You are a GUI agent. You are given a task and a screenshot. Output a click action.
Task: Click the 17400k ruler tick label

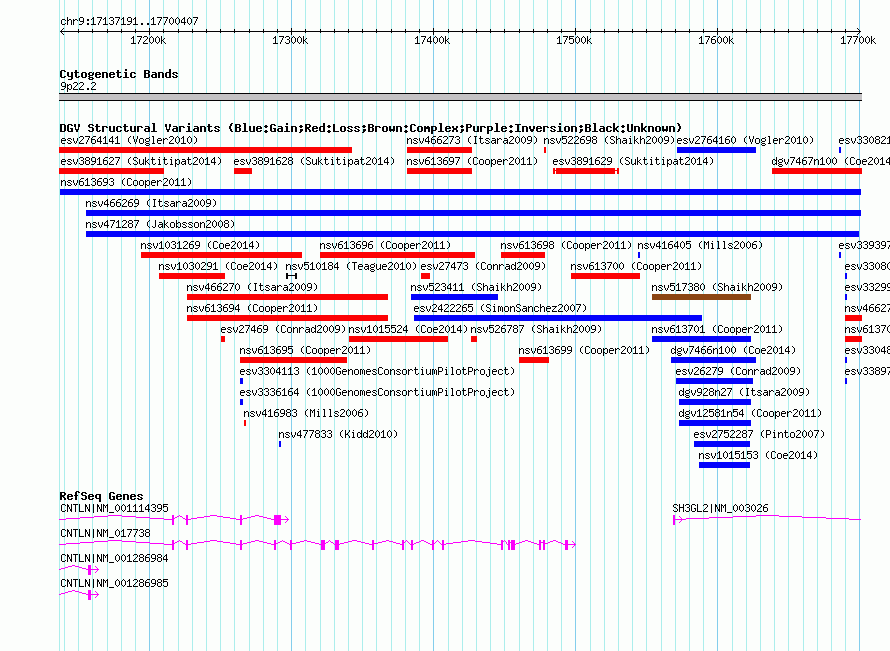point(433,40)
